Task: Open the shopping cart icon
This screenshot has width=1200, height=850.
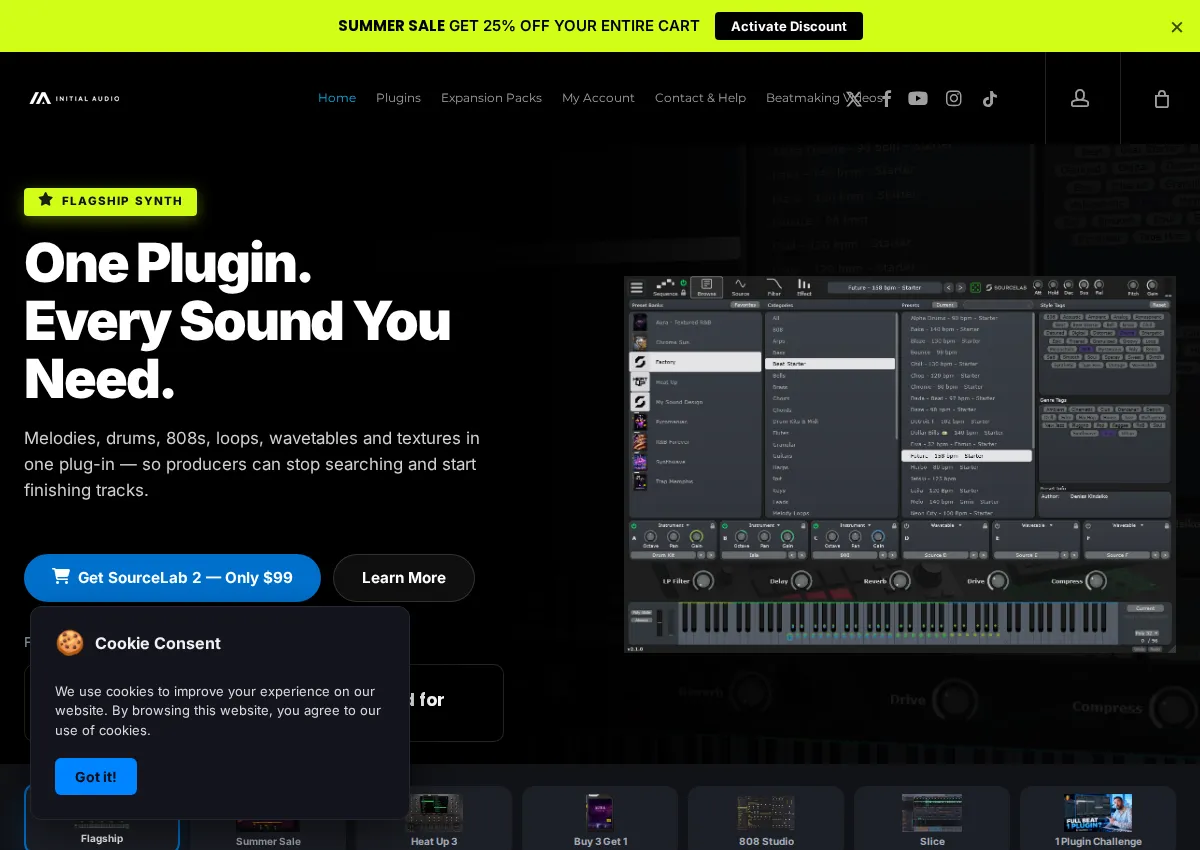Action: pyautogui.click(x=1161, y=98)
